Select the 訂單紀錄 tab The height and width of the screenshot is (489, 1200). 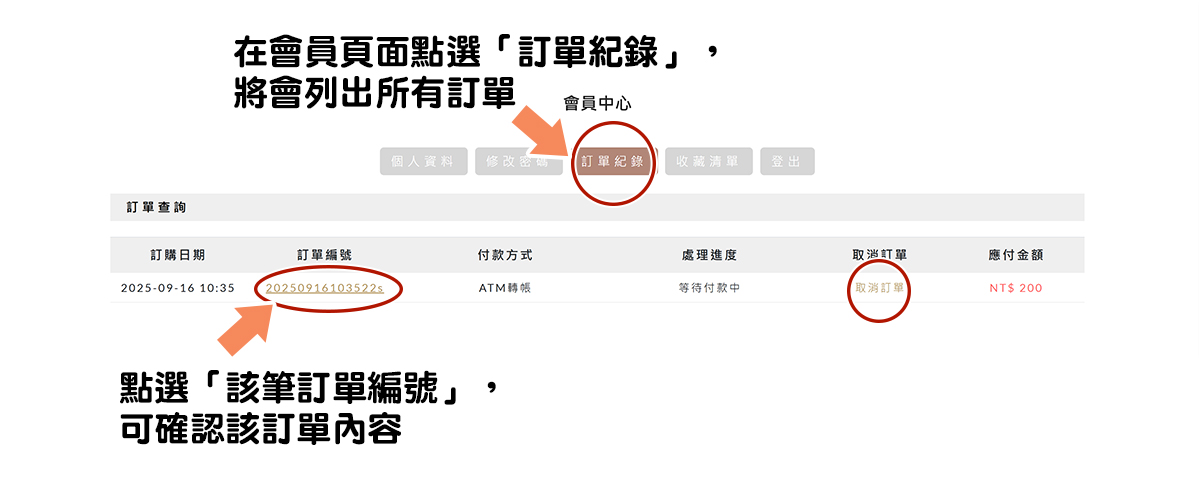pos(613,162)
